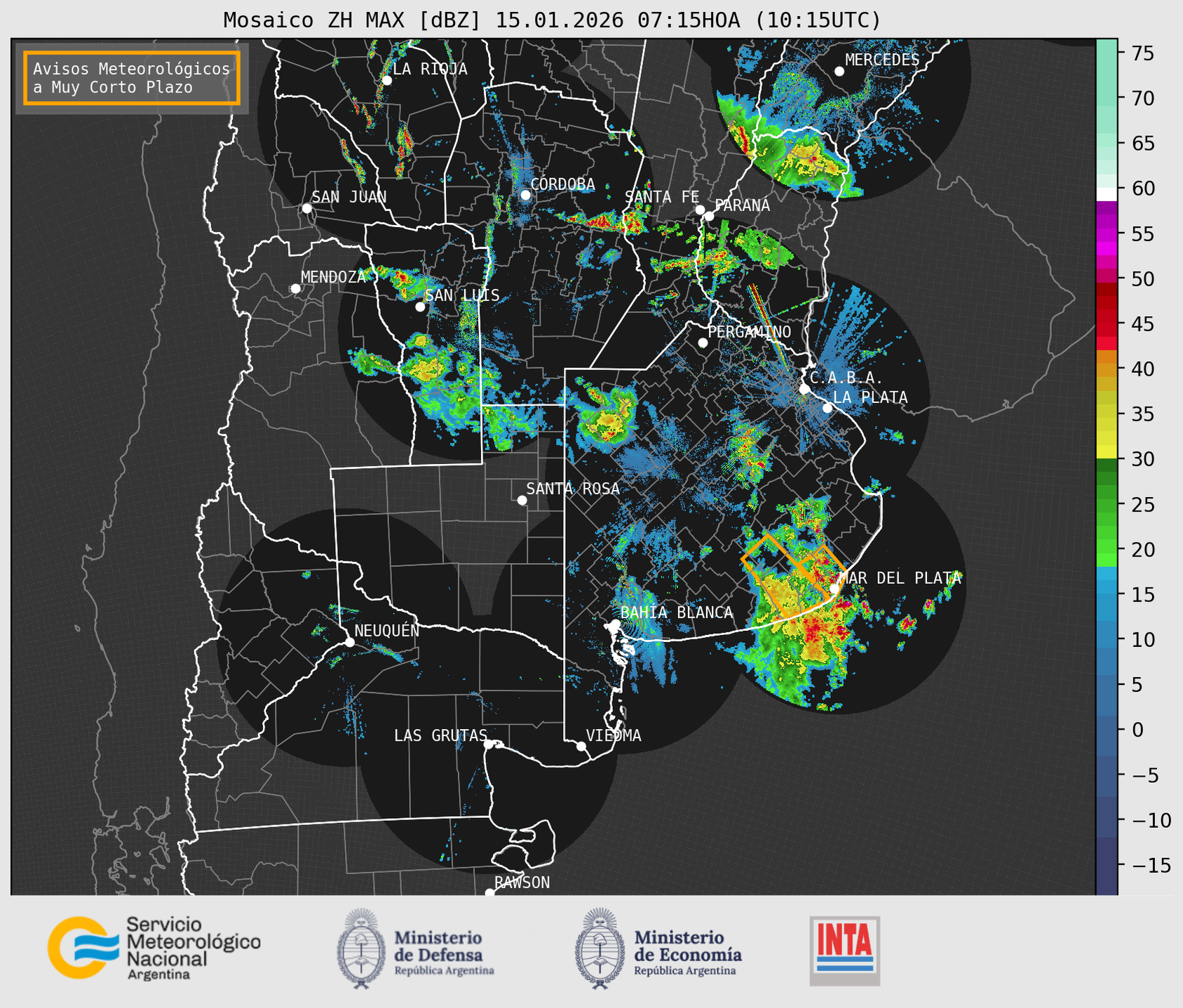Click the RAWSON city marker dot
The height and width of the screenshot is (1008, 1183).
pyautogui.click(x=489, y=893)
